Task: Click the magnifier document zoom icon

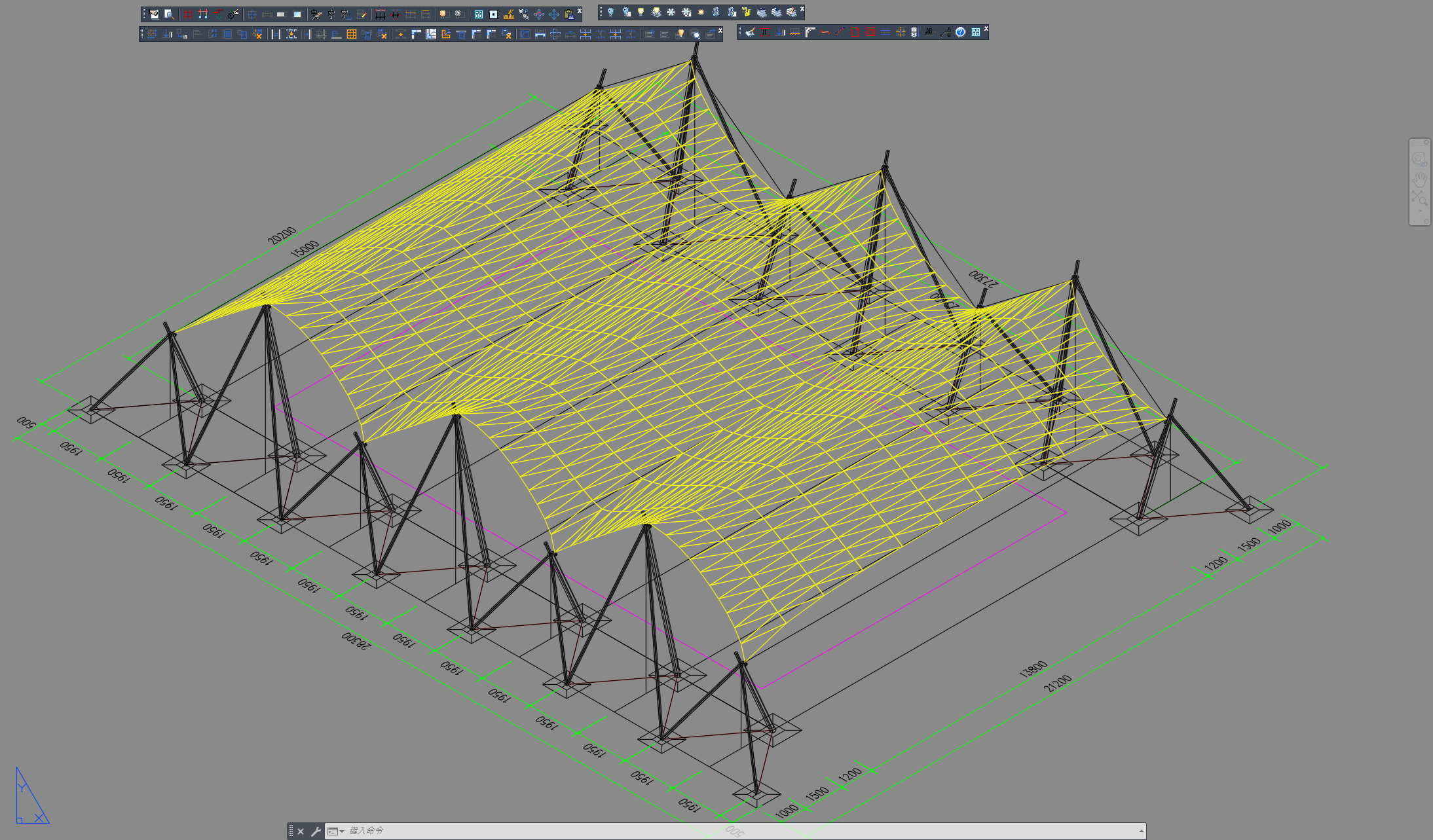Action: [x=169, y=14]
